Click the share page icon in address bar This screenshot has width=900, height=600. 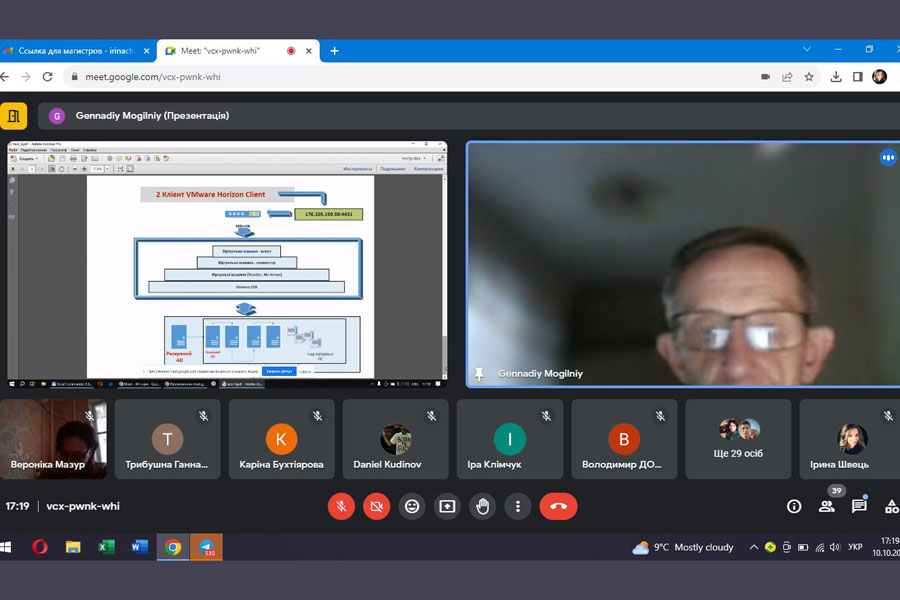787,77
